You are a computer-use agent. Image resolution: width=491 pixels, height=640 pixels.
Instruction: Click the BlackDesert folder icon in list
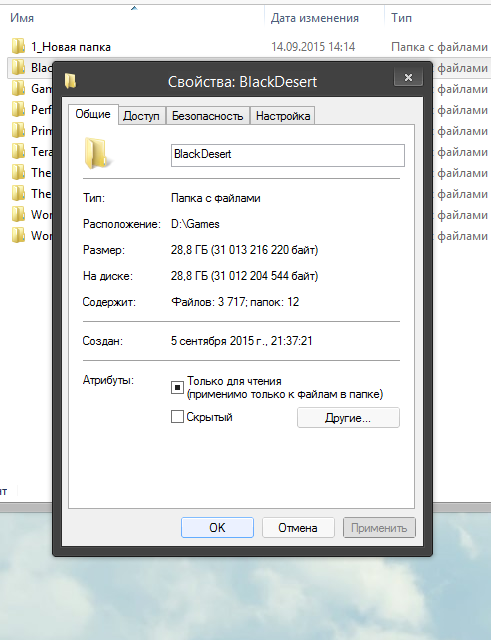[18, 67]
